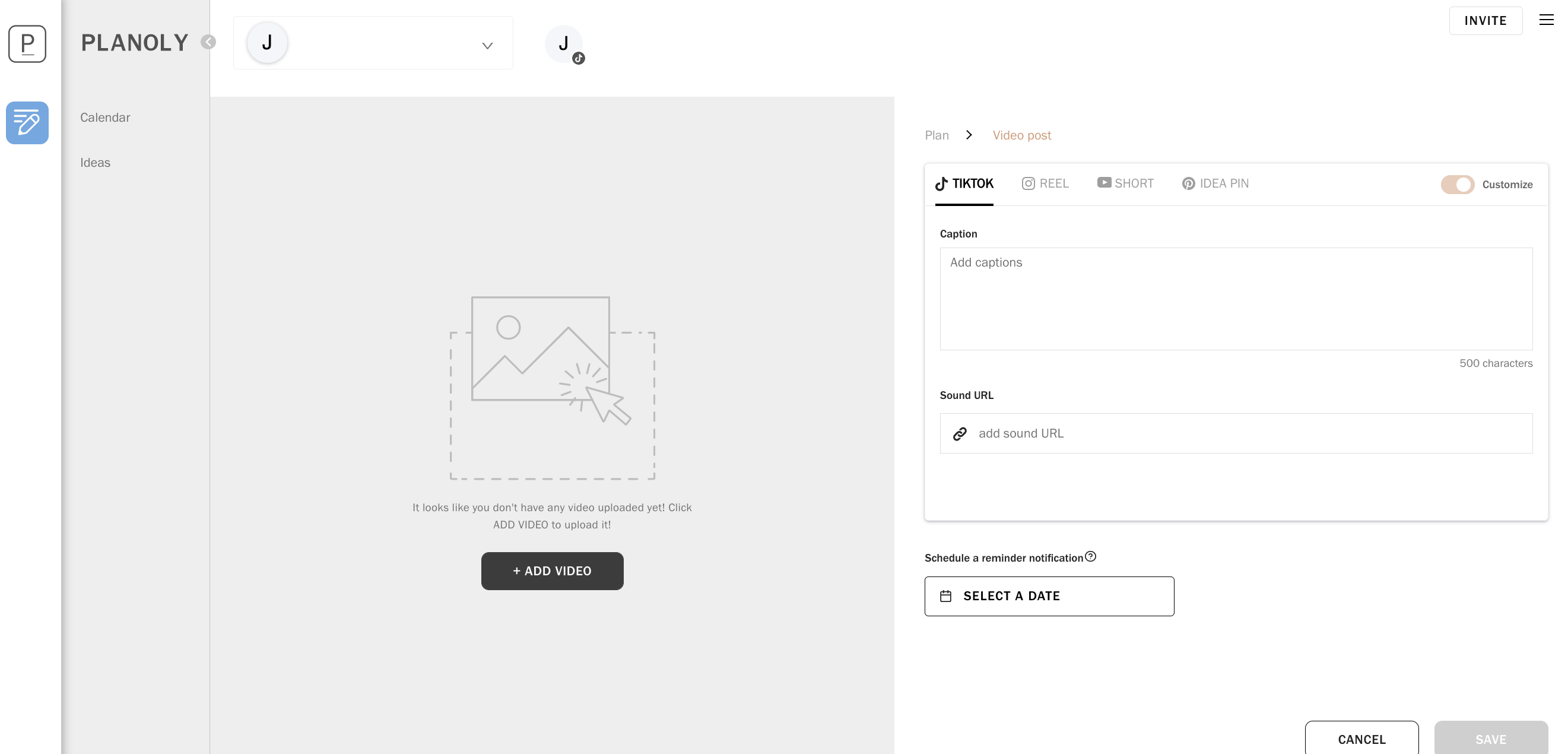The image size is (1568, 754).
Task: Switch to the IDEA PIN tab
Action: [1215, 183]
